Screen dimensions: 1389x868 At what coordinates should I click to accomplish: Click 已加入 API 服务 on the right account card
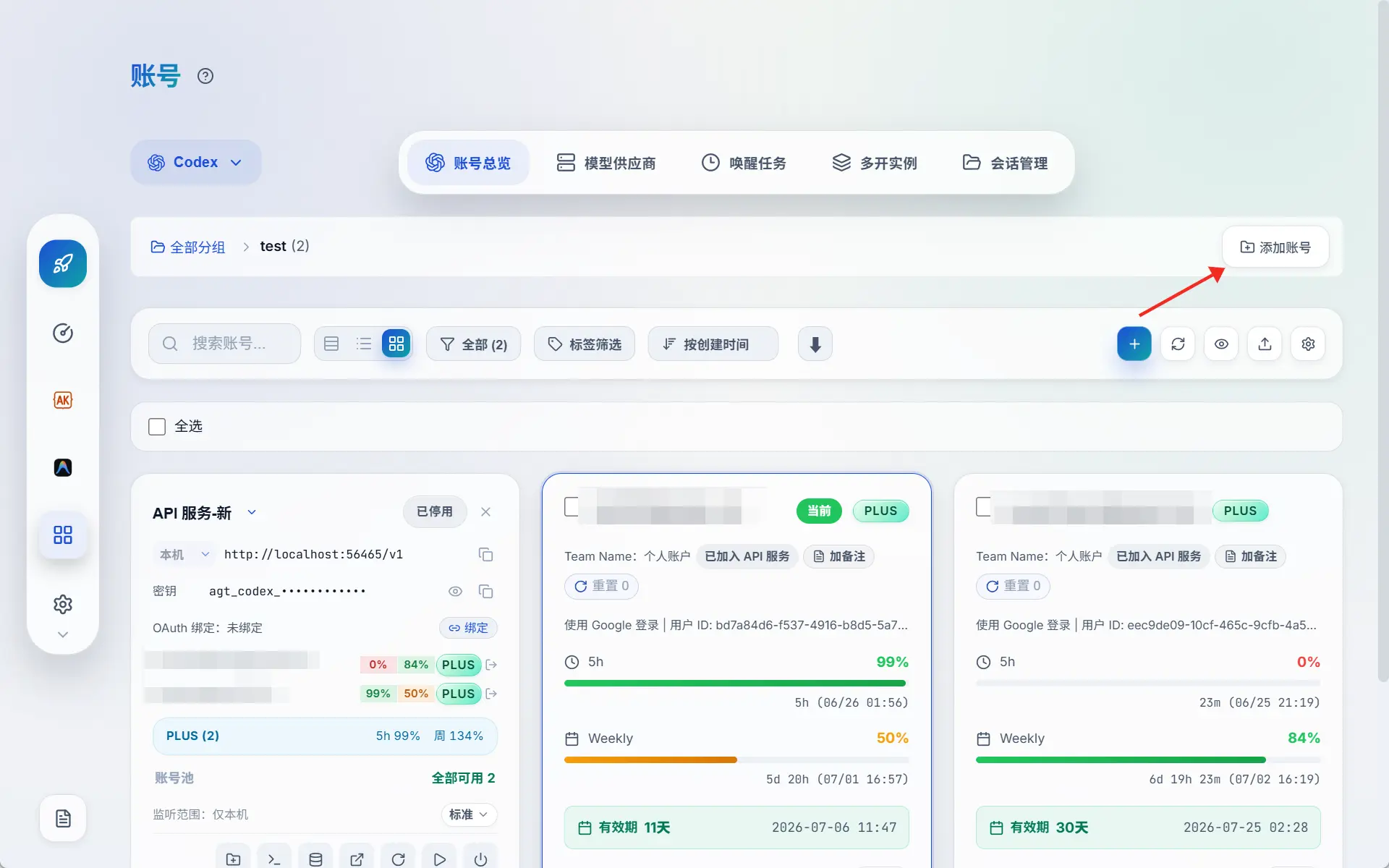tap(1158, 556)
